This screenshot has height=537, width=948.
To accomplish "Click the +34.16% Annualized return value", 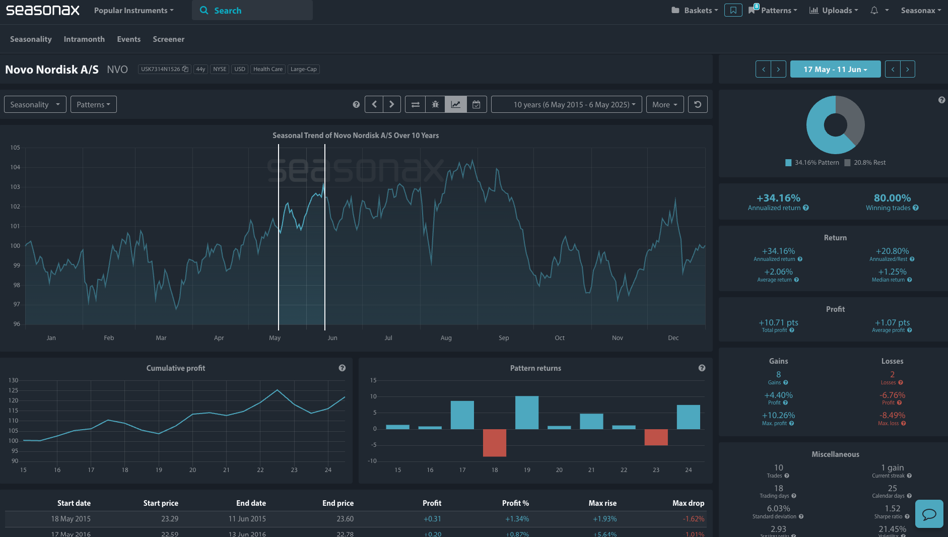I will tap(778, 198).
